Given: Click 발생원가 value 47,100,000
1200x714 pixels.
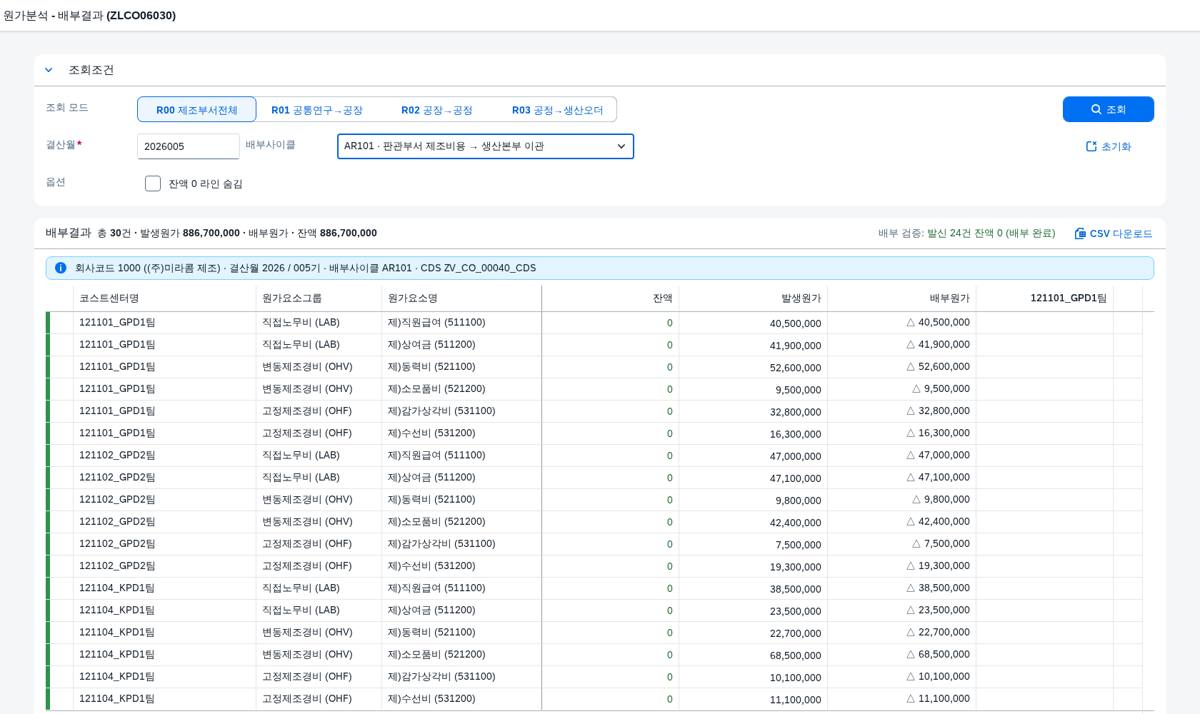Looking at the screenshot, I should click(x=796, y=478).
